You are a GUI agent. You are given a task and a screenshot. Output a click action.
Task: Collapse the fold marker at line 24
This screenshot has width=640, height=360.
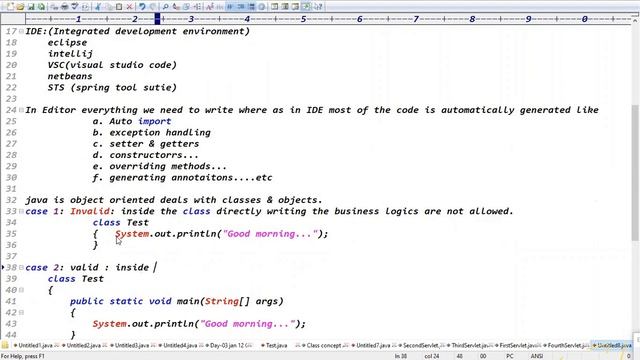coord(21,110)
